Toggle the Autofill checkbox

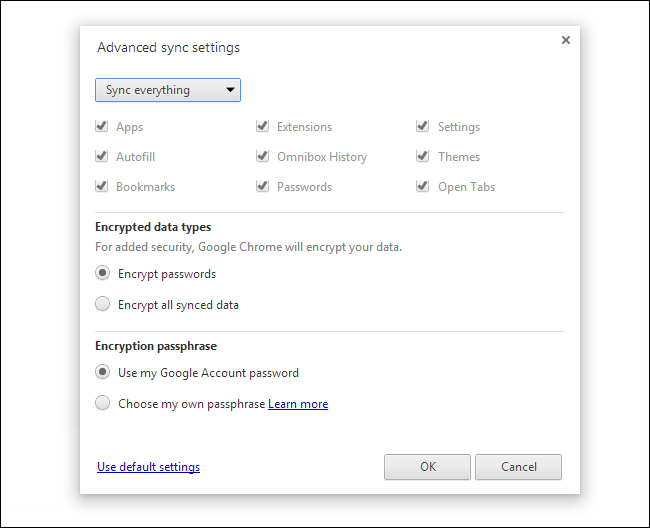point(101,157)
